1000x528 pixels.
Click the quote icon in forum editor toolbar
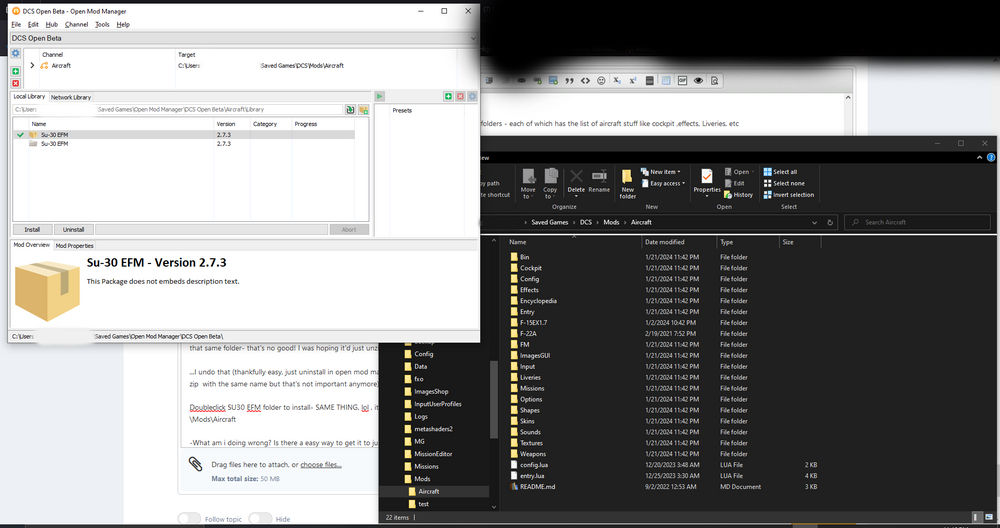tap(569, 81)
